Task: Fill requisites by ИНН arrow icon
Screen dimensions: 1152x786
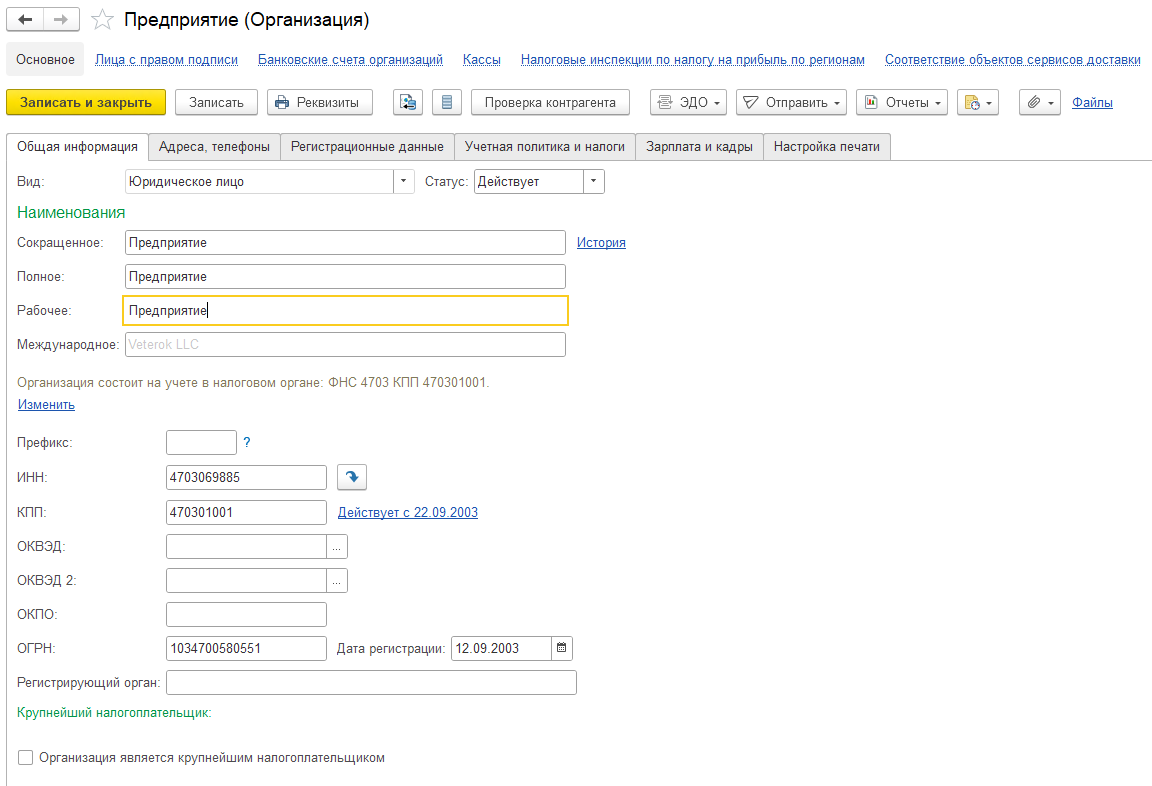Action: pyautogui.click(x=352, y=477)
